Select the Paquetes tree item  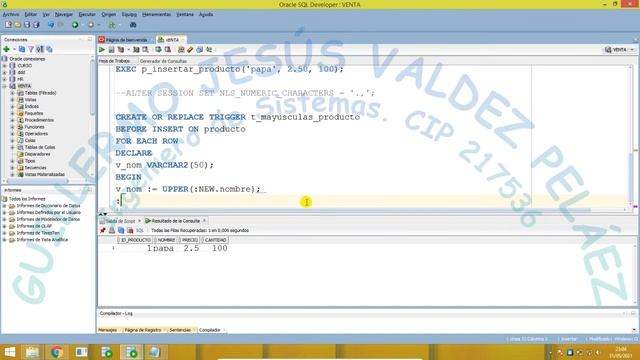tap(33, 113)
